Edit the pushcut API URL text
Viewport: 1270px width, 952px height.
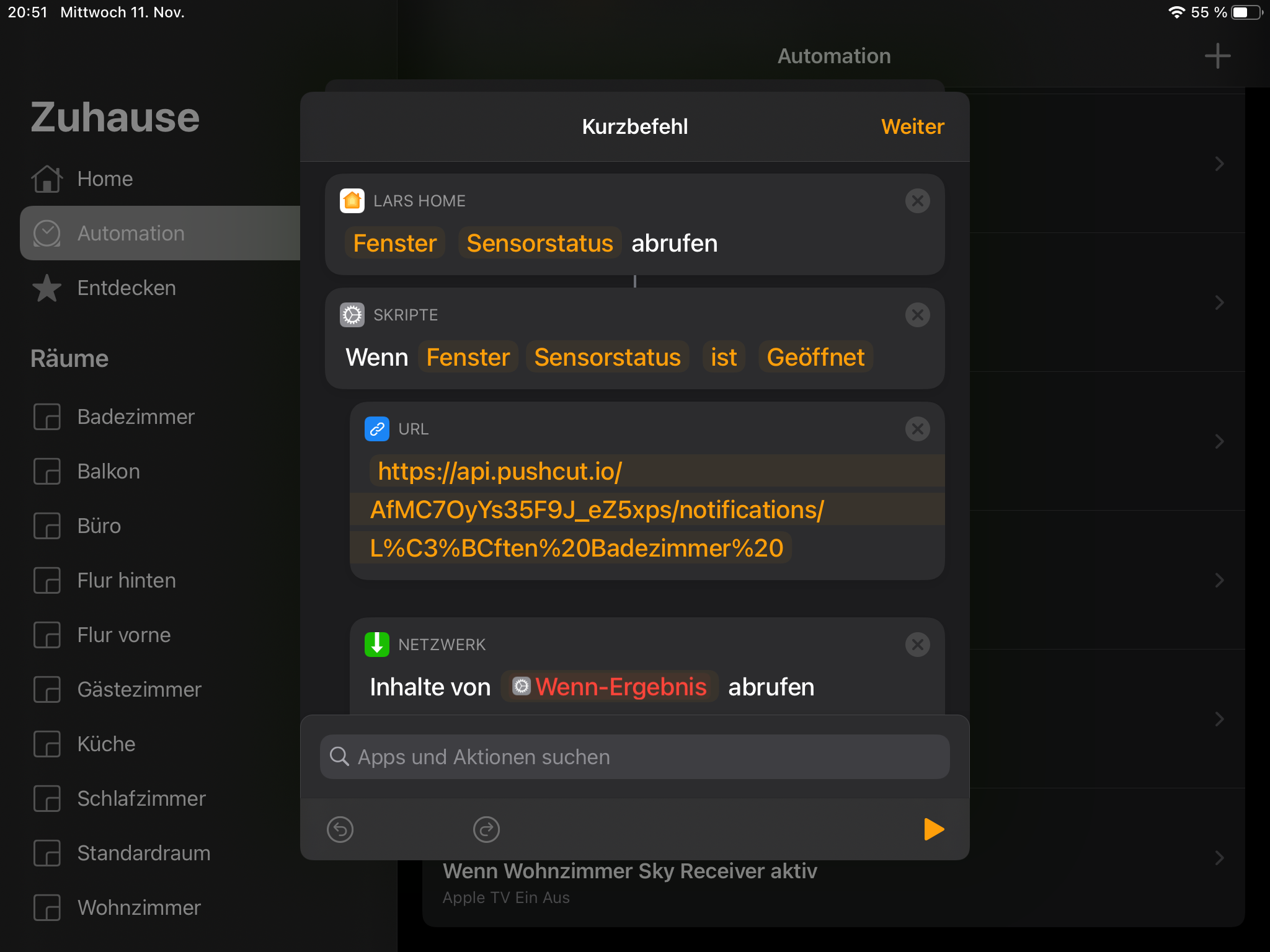(x=595, y=509)
